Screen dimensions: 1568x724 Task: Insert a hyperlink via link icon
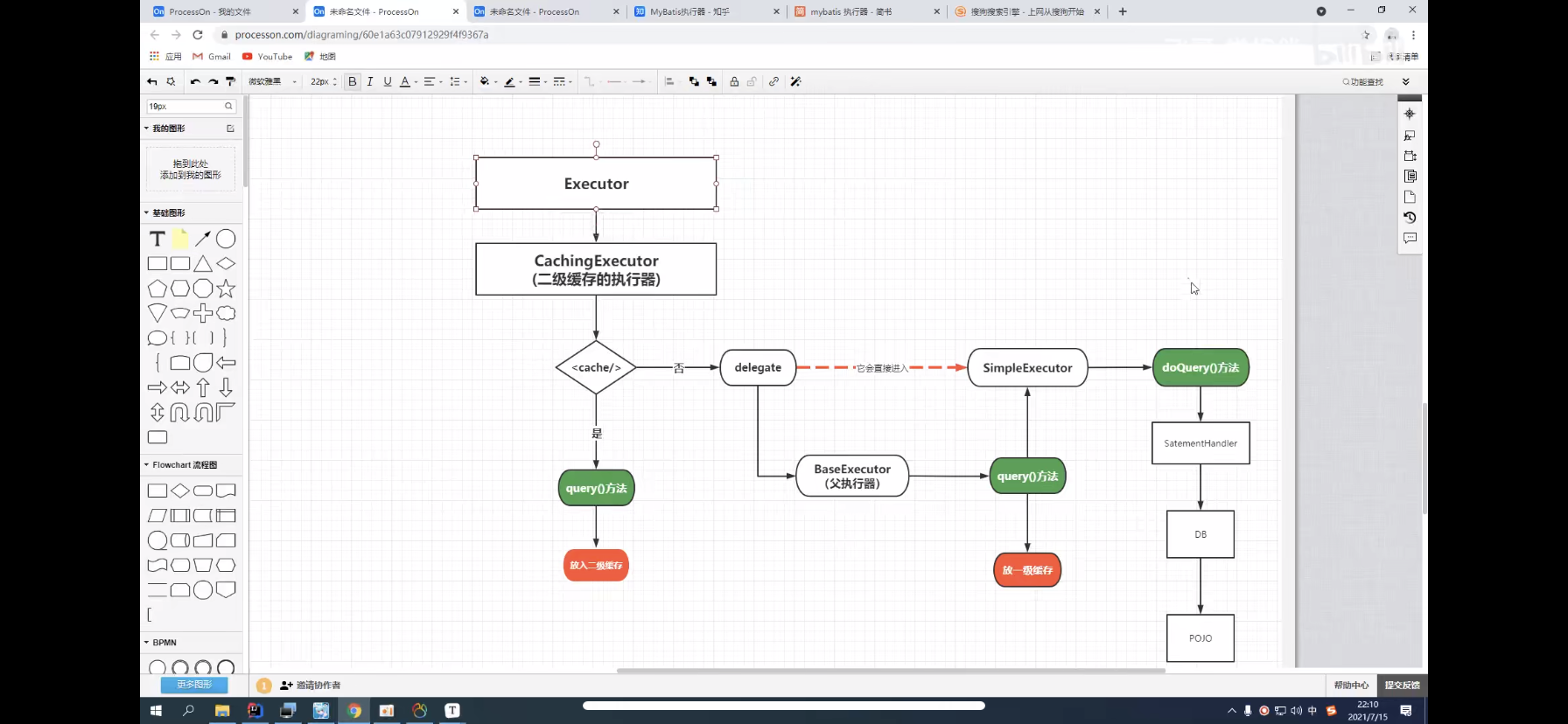pyautogui.click(x=773, y=81)
